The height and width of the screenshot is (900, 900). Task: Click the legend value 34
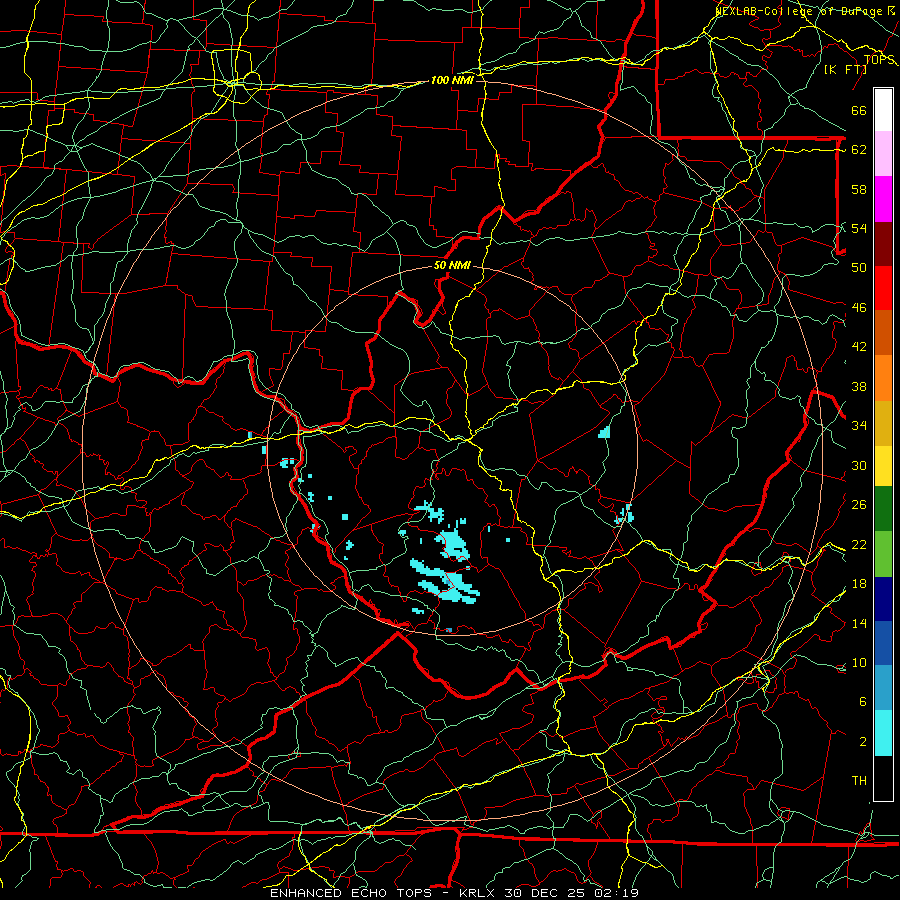point(859,426)
